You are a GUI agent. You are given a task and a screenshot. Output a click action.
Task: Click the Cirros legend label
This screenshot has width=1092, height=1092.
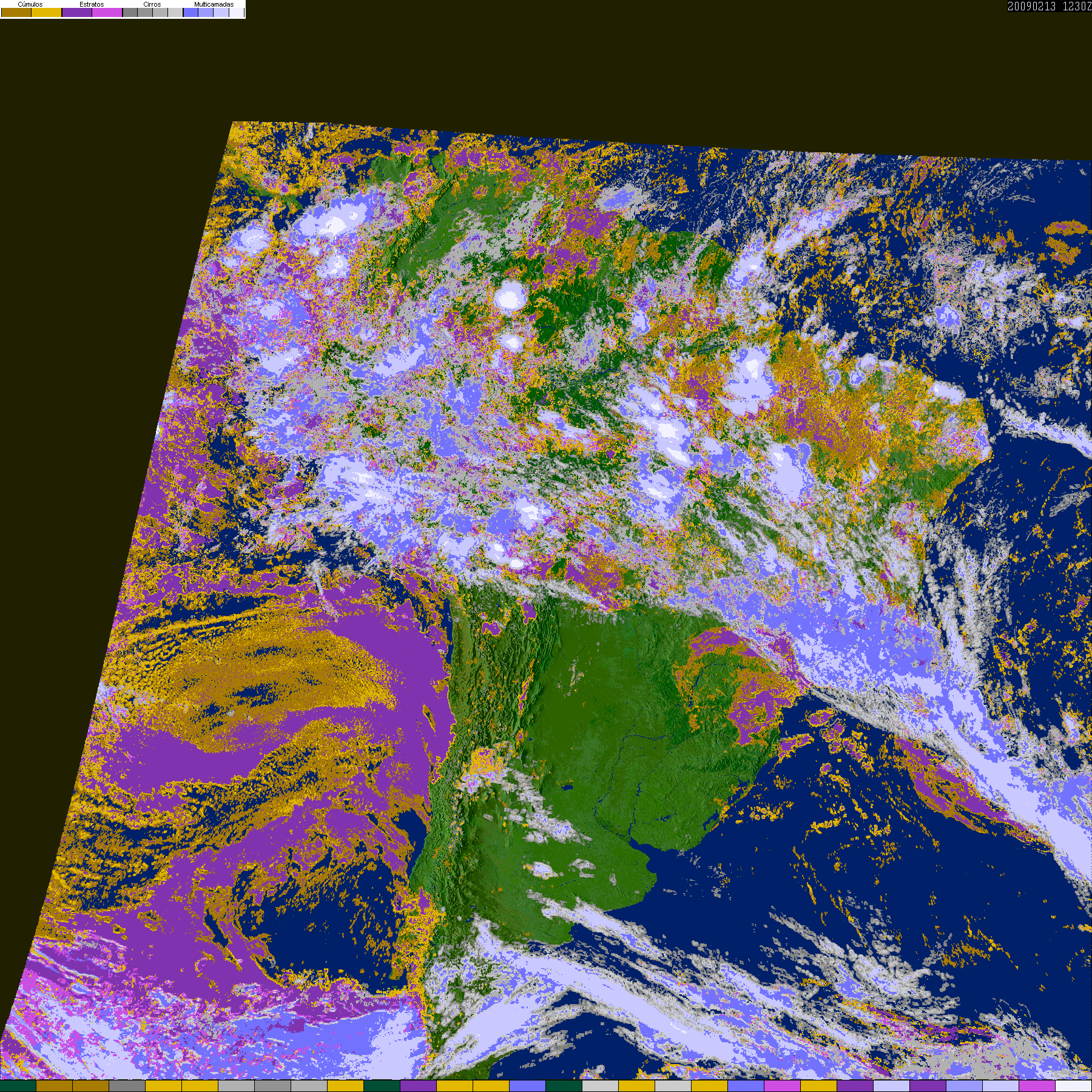[152, 4]
